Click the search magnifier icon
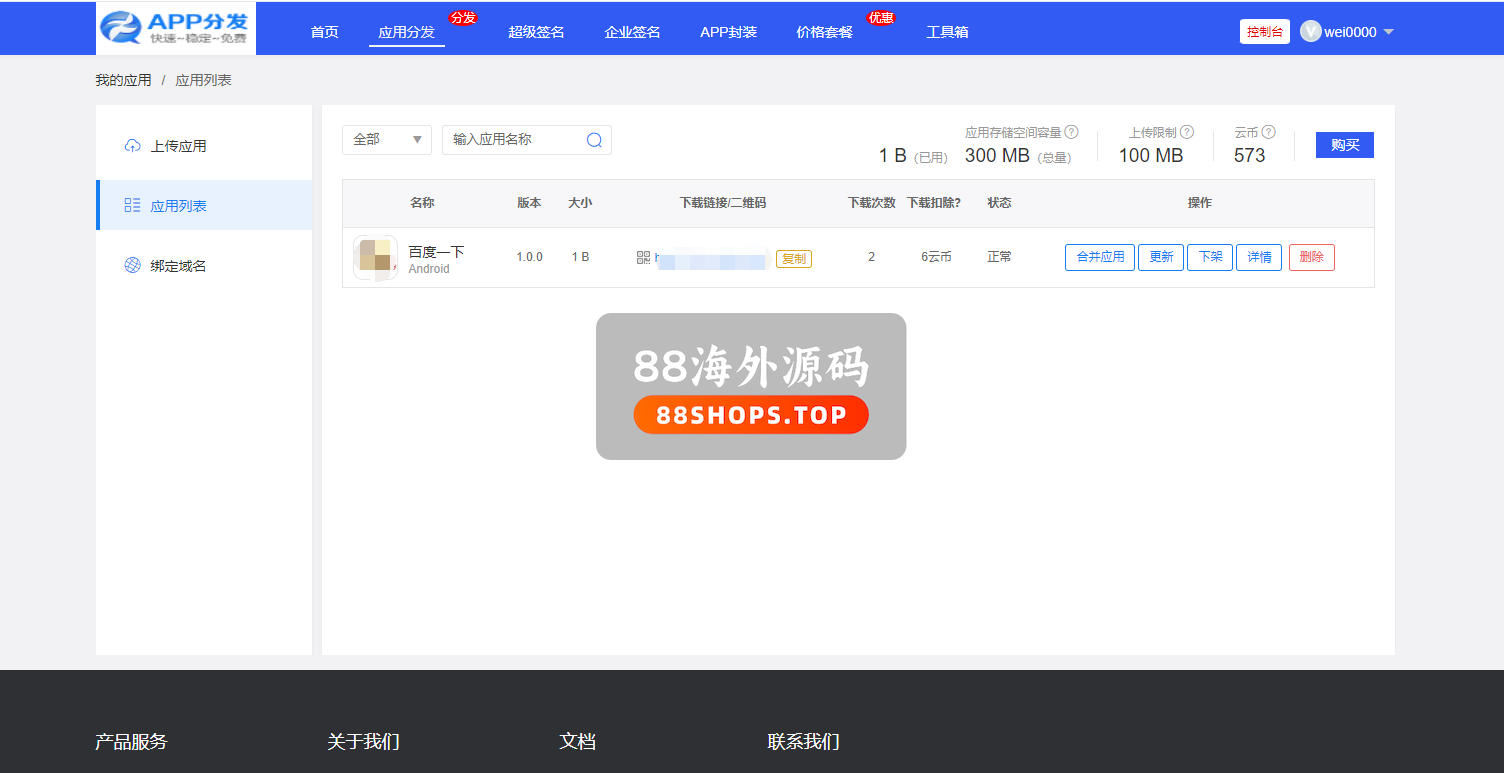Image resolution: width=1504 pixels, height=773 pixels. [x=594, y=140]
